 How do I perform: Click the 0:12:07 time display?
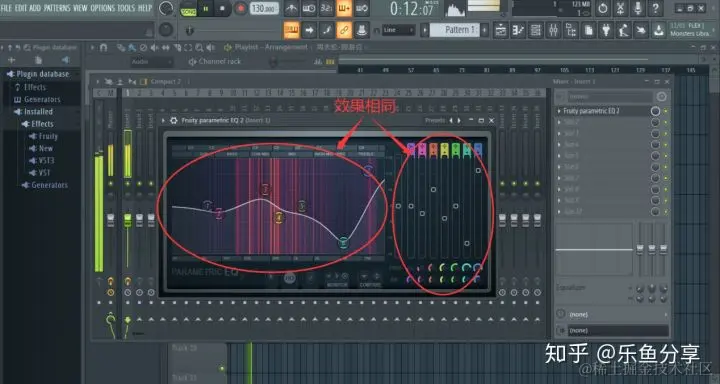click(411, 9)
